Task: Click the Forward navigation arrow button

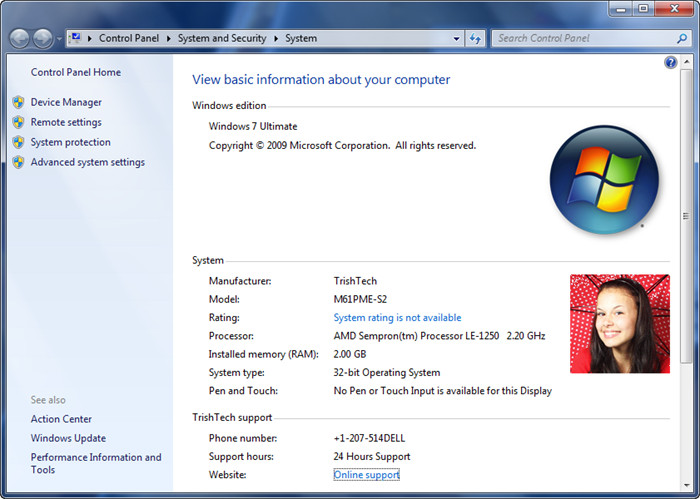Action: pos(43,38)
